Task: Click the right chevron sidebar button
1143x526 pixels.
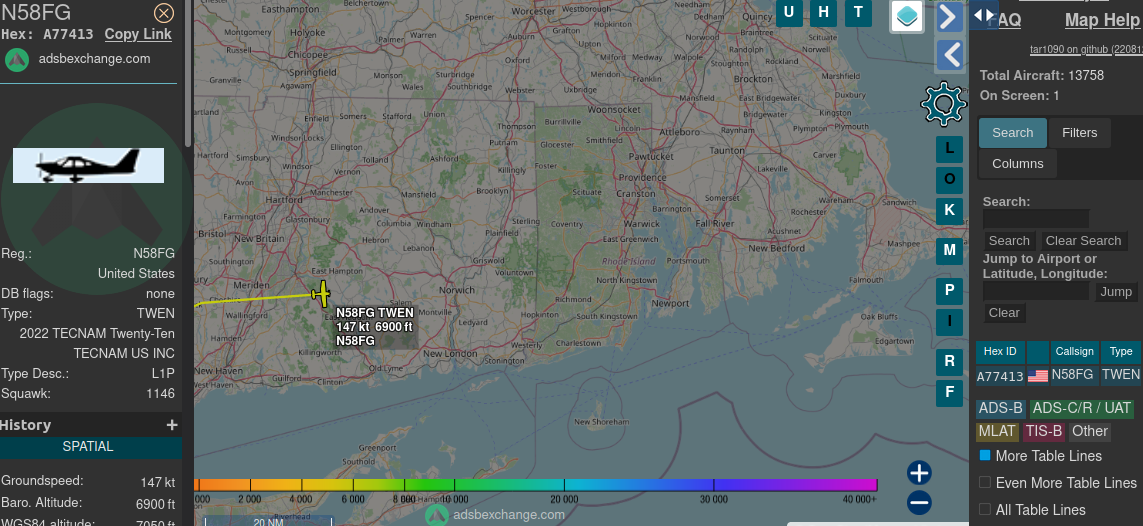Action: coord(949,17)
